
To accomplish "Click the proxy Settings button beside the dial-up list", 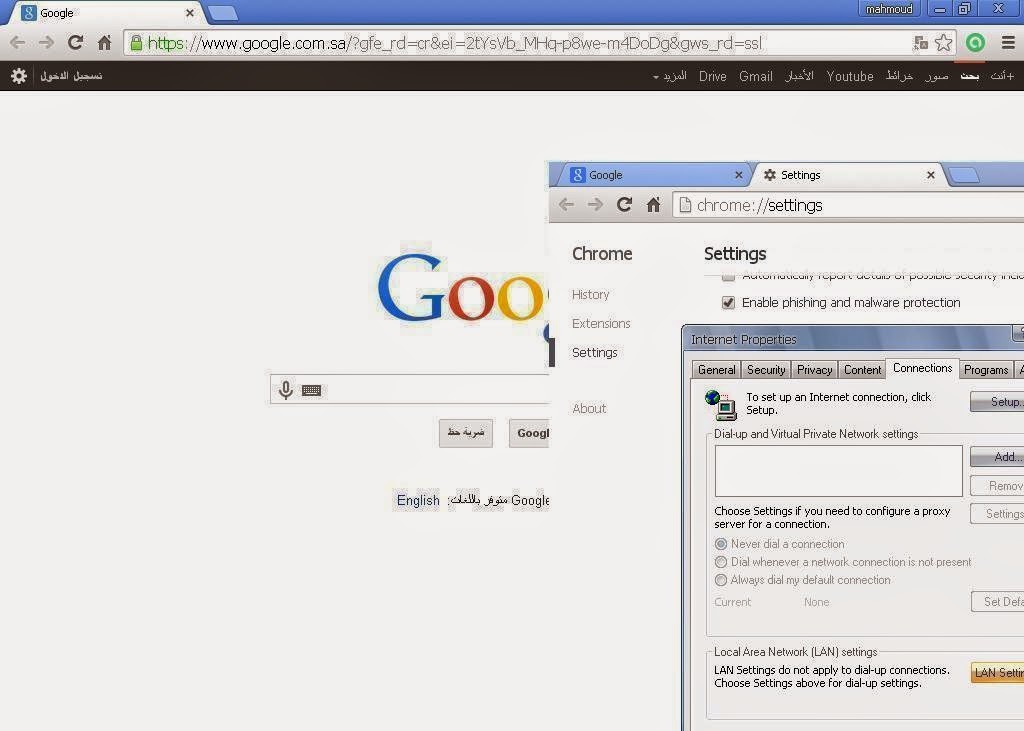I will (997, 513).
